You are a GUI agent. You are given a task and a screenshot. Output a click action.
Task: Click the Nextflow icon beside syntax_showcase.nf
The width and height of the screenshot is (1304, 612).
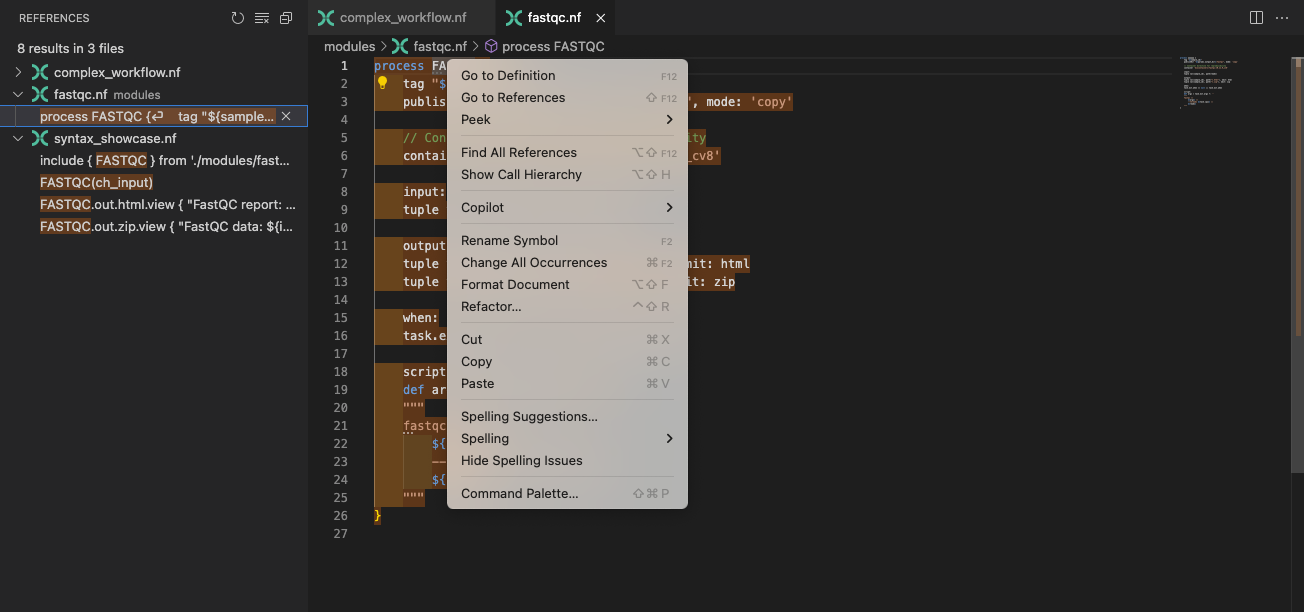[40, 139]
